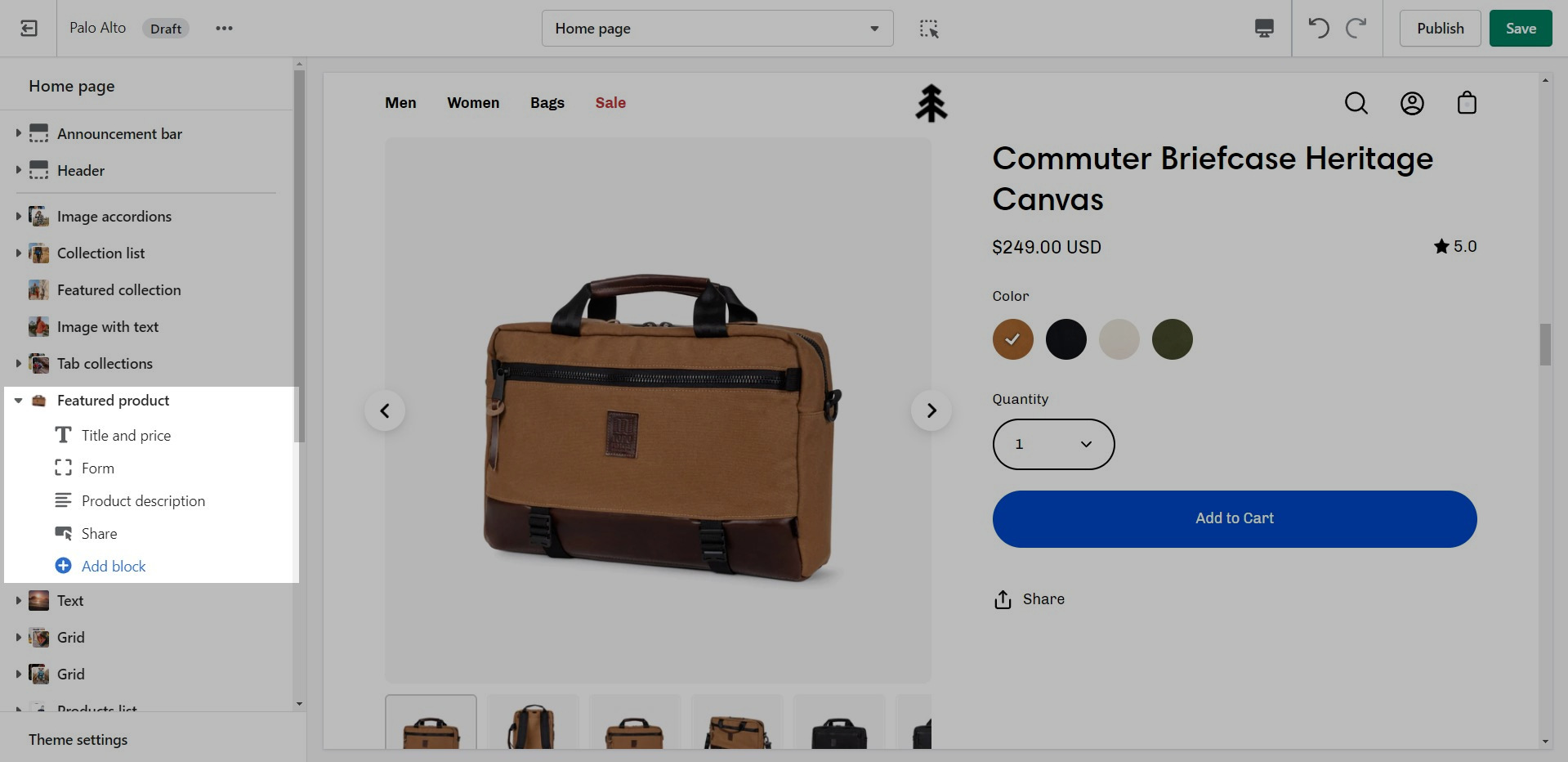Screen dimensions: 1568x762
Task: Open the Sale menu item
Action: [x=610, y=103]
